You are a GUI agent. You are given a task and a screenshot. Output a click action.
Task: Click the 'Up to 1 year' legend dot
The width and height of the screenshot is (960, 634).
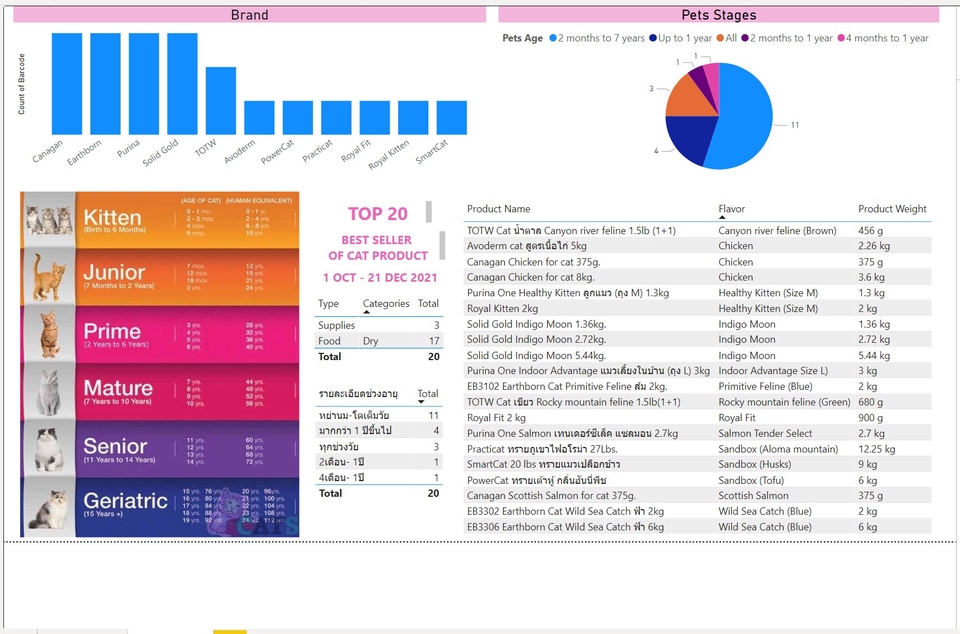pos(653,38)
